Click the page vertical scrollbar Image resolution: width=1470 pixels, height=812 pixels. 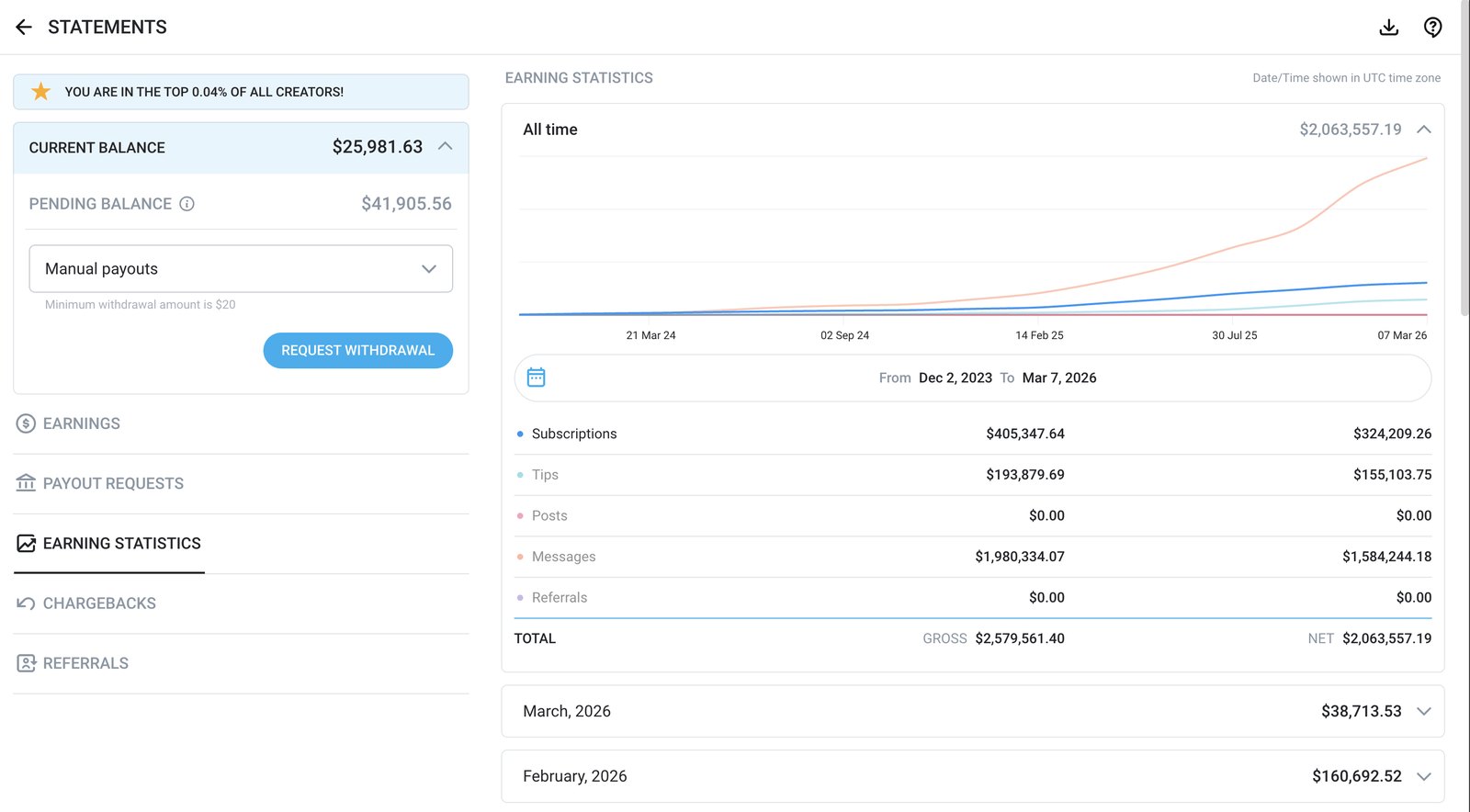(1464, 158)
